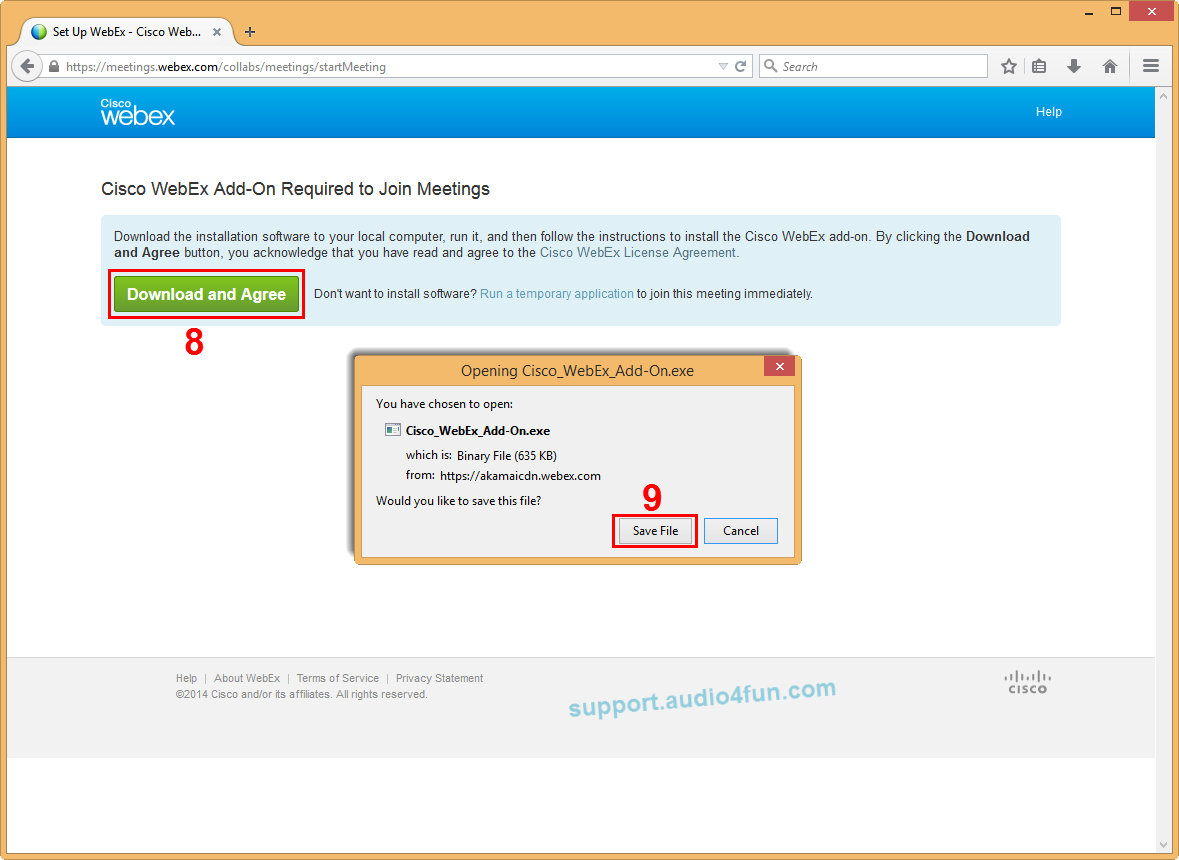Open the Firefox hamburger menu
This screenshot has height=860, width=1179.
coord(1150,66)
